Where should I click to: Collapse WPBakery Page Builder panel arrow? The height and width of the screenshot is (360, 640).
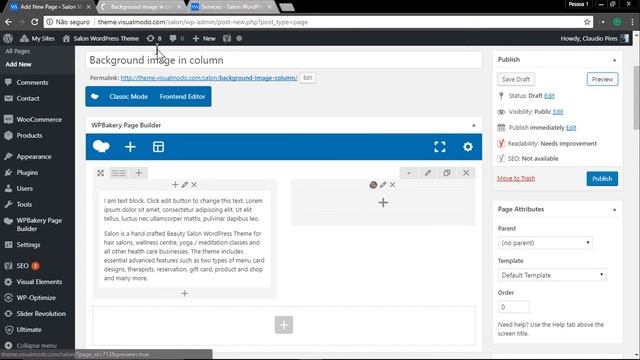click(473, 125)
